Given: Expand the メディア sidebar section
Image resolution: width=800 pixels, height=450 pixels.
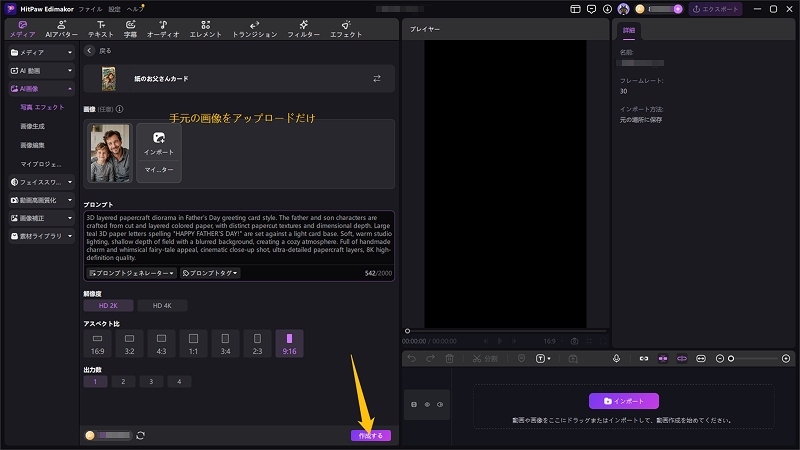Looking at the screenshot, I should click(42, 52).
